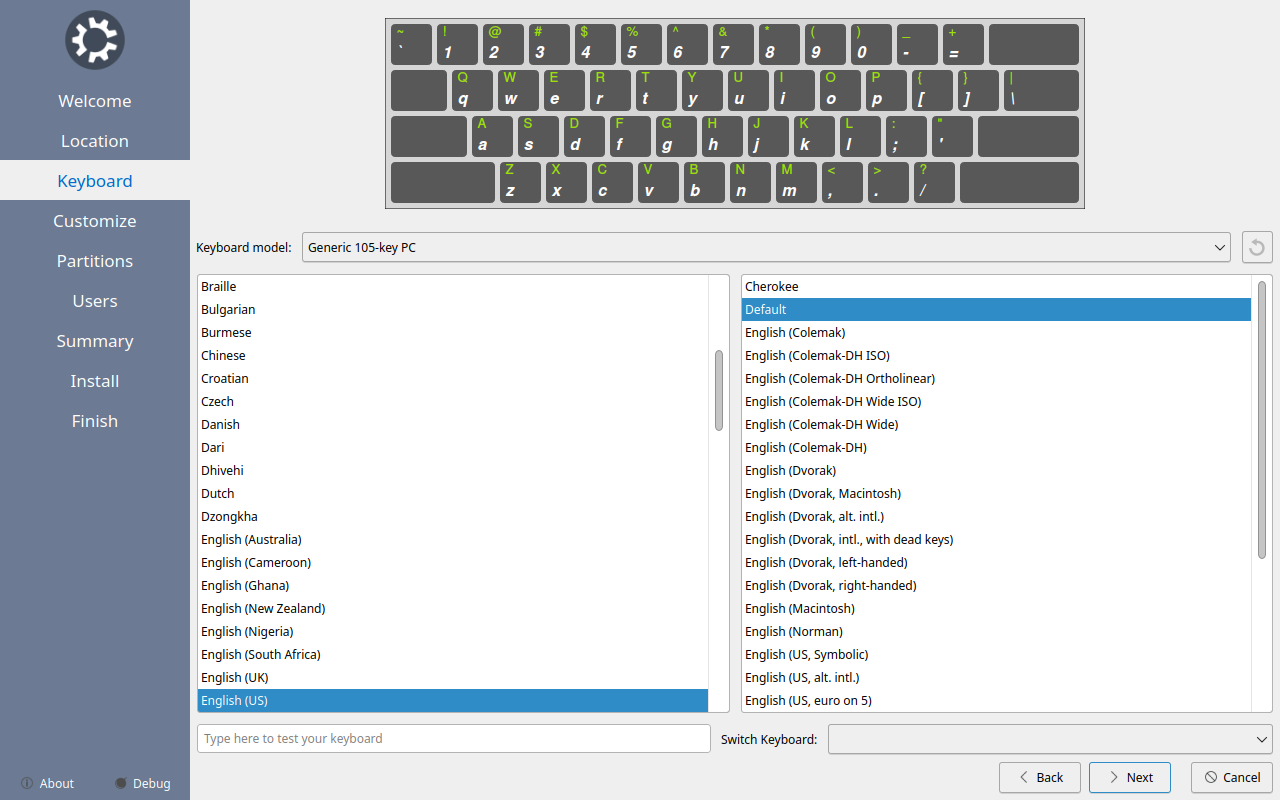Go to the Location step
Viewport: 1280px width, 800px height.
(x=95, y=141)
